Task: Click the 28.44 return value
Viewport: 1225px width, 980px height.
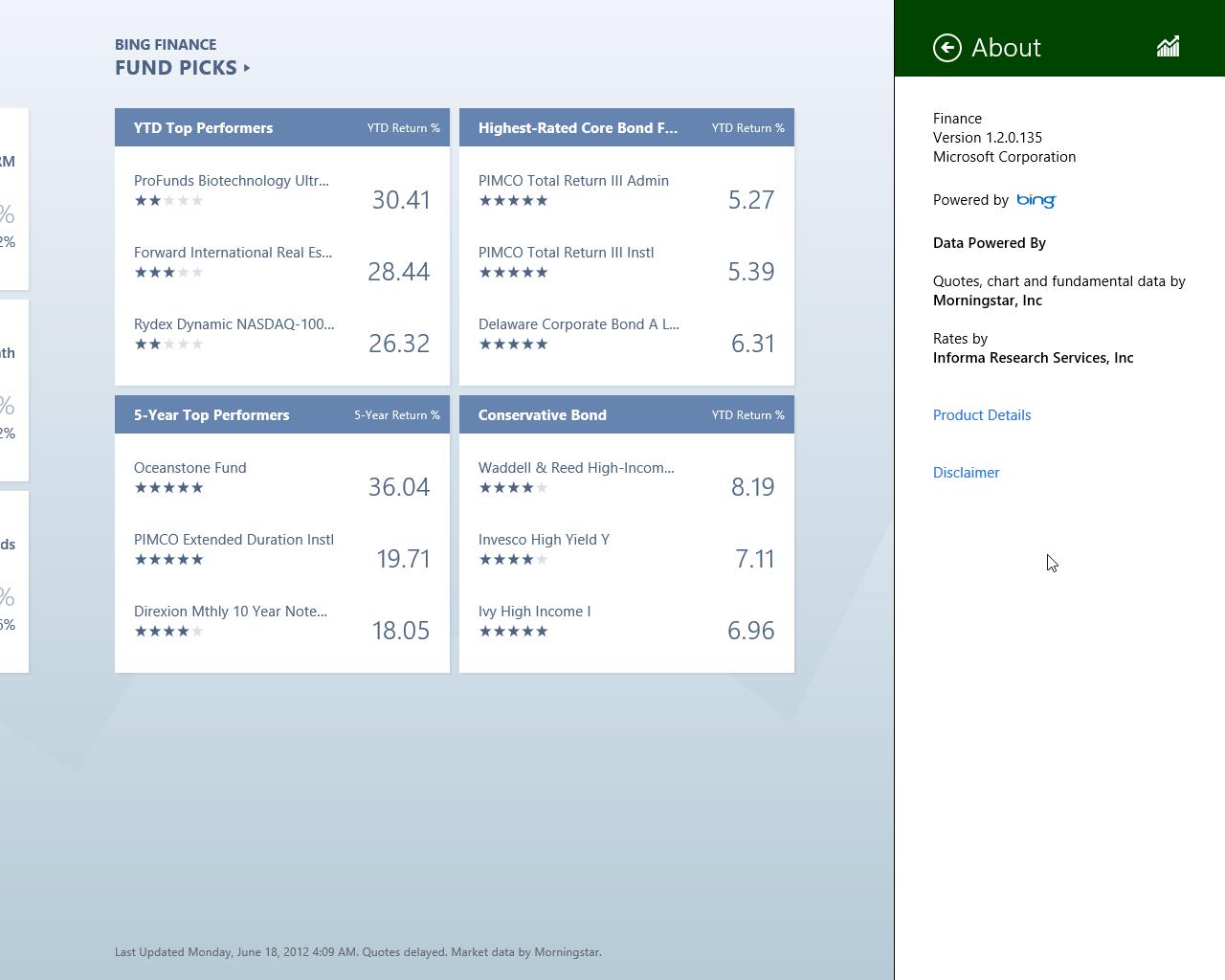Action: point(399,272)
